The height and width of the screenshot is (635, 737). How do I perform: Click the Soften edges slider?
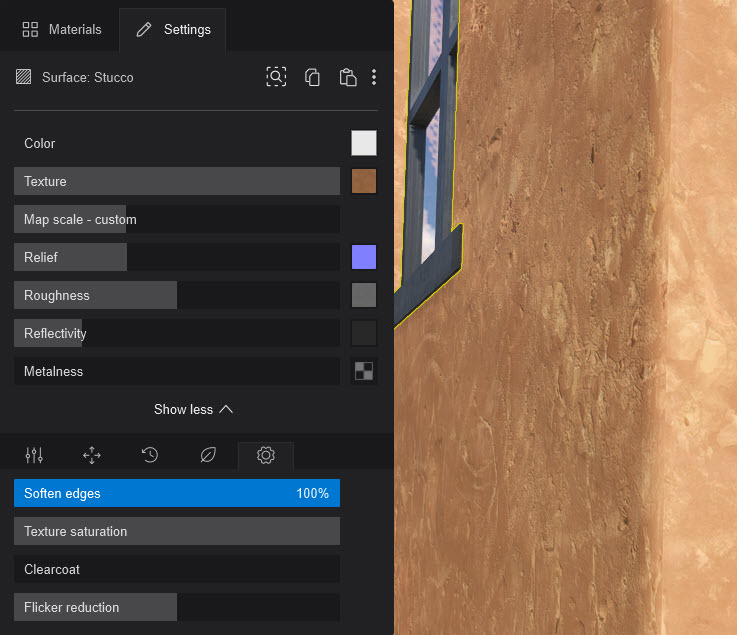point(177,493)
